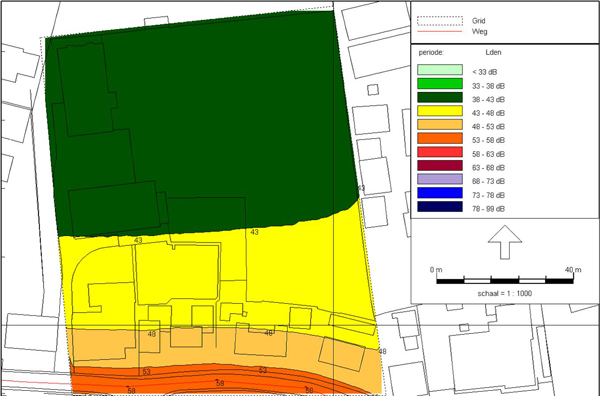
Task: Pick the dark green 38 - 43 dB swatch
Action: click(x=440, y=97)
